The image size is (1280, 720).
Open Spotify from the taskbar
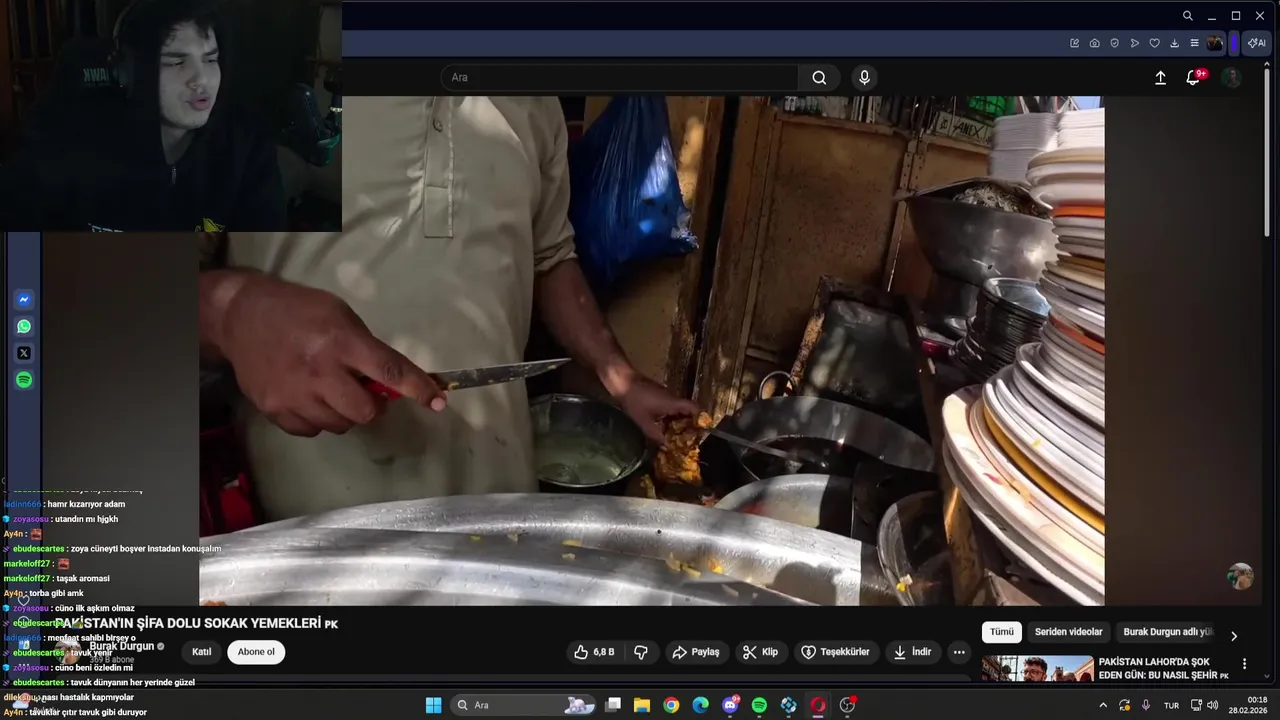pyautogui.click(x=760, y=705)
